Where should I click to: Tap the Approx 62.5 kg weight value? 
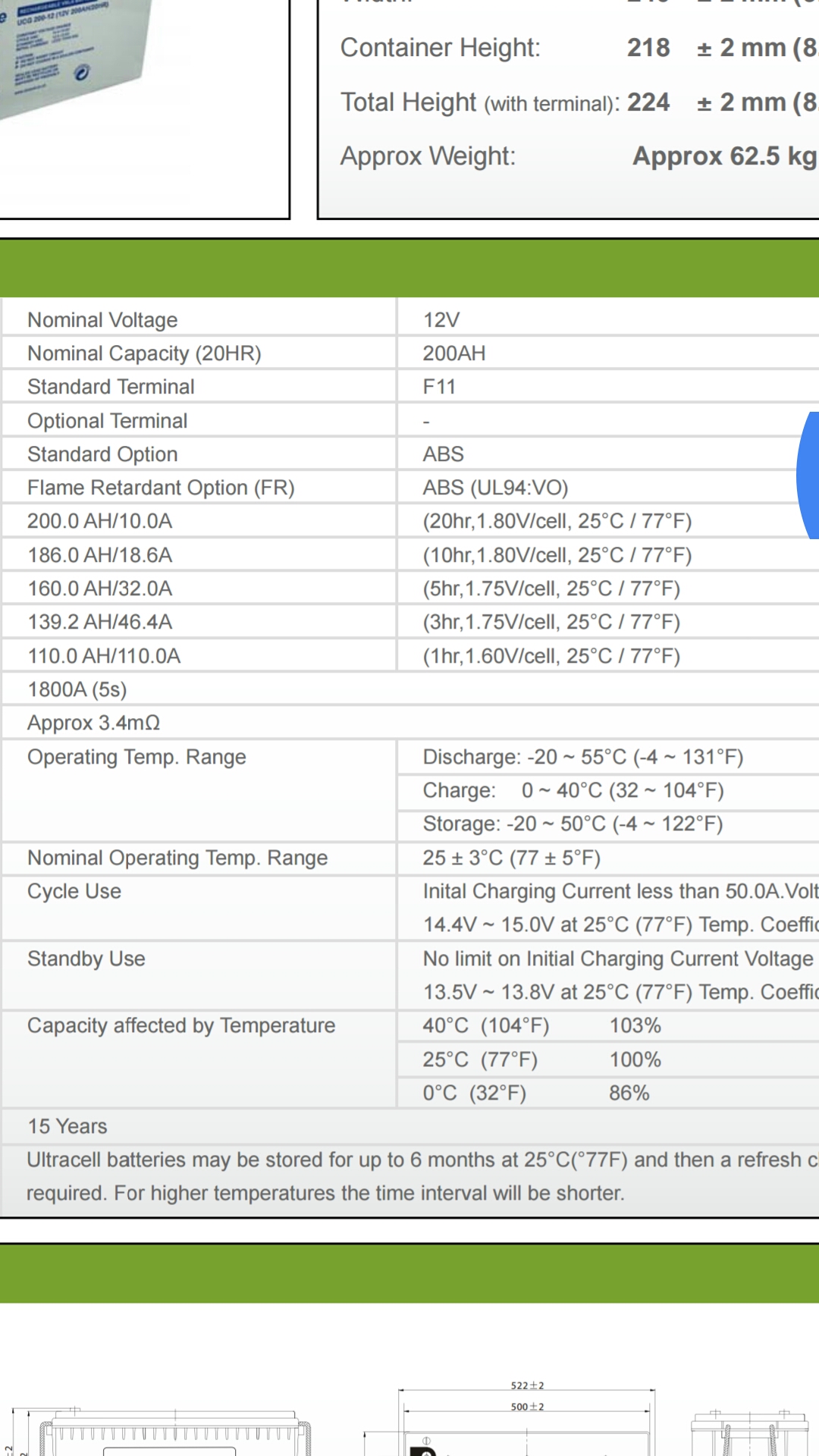coord(725,156)
